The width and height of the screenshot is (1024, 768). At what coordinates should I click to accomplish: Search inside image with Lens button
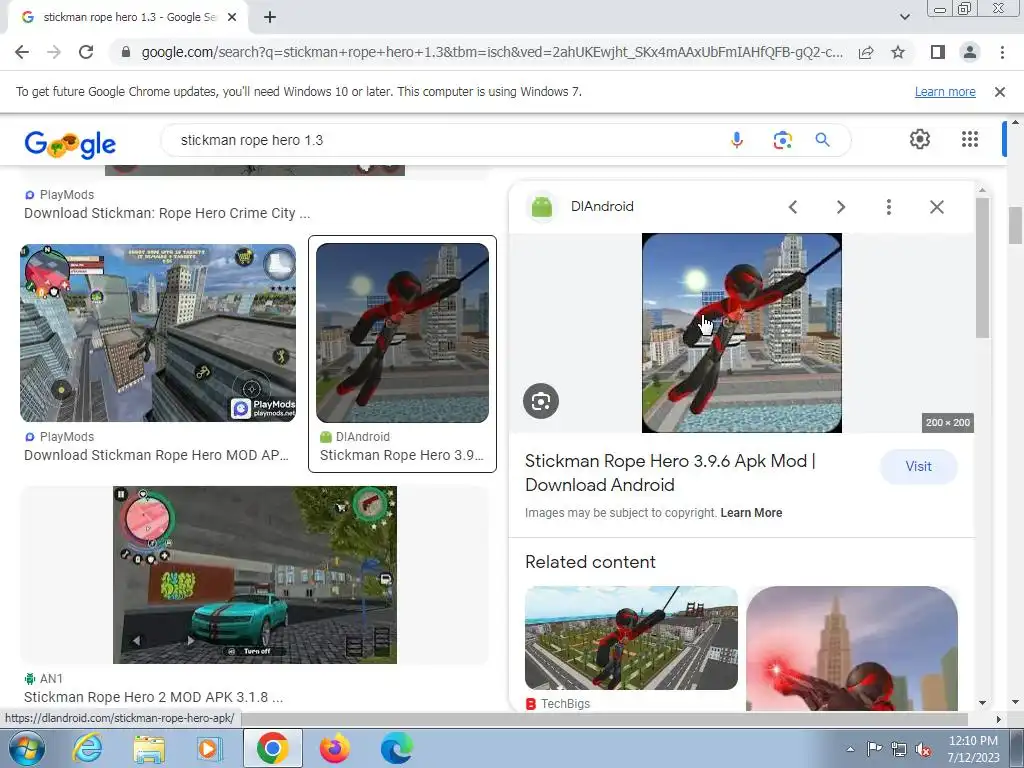(541, 401)
